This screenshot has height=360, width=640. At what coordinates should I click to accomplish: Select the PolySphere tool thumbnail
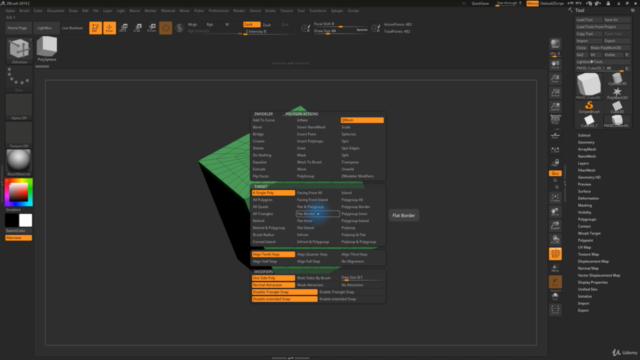click(47, 49)
